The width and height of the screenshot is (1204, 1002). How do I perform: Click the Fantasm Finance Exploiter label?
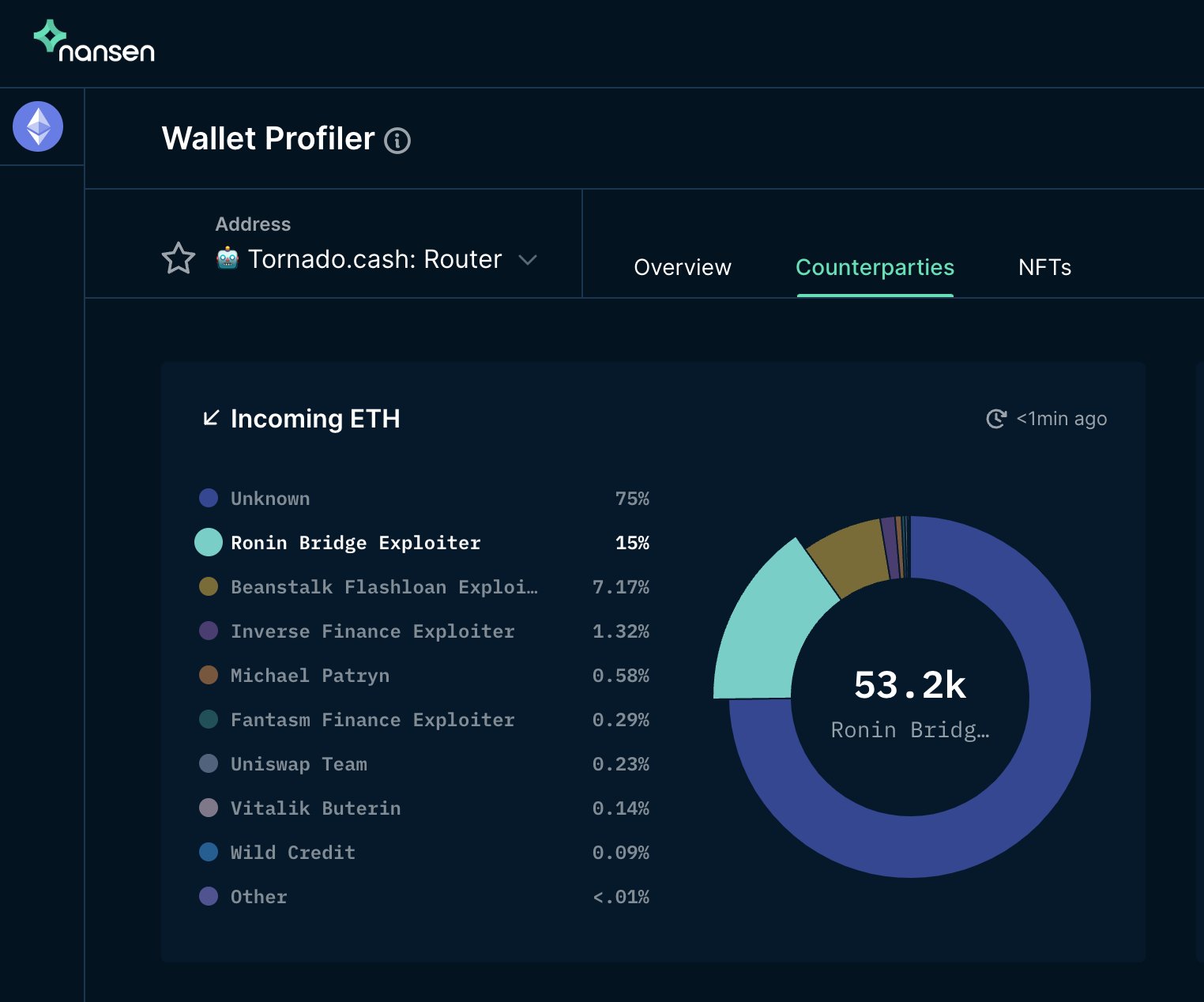[373, 720]
